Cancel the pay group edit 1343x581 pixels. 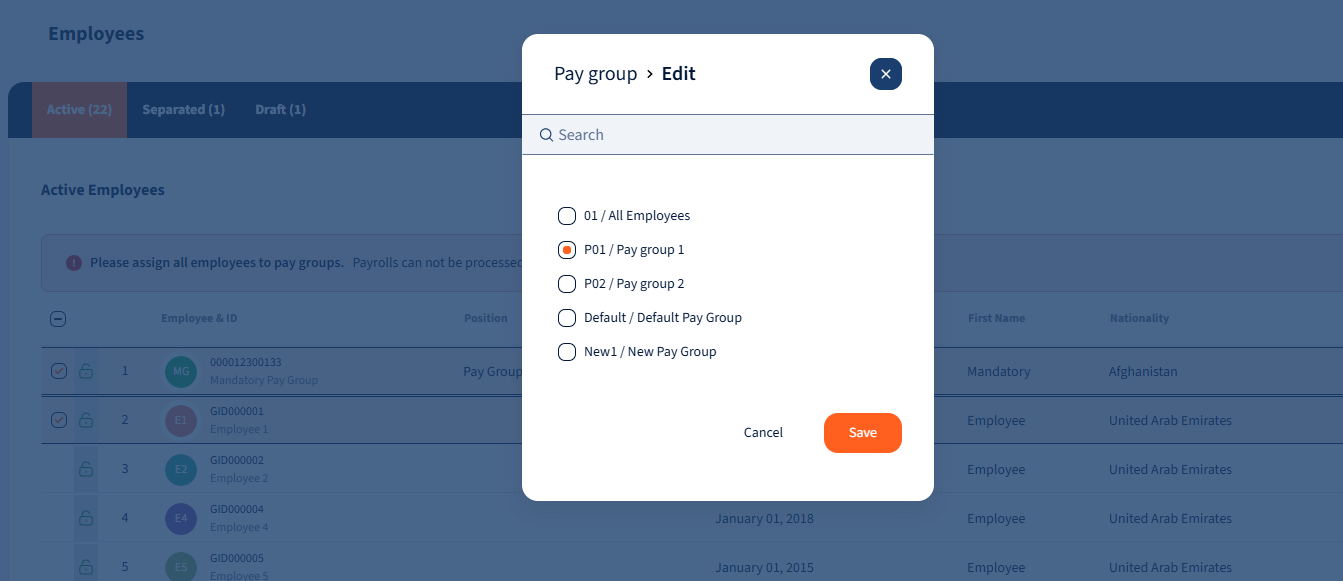[763, 433]
